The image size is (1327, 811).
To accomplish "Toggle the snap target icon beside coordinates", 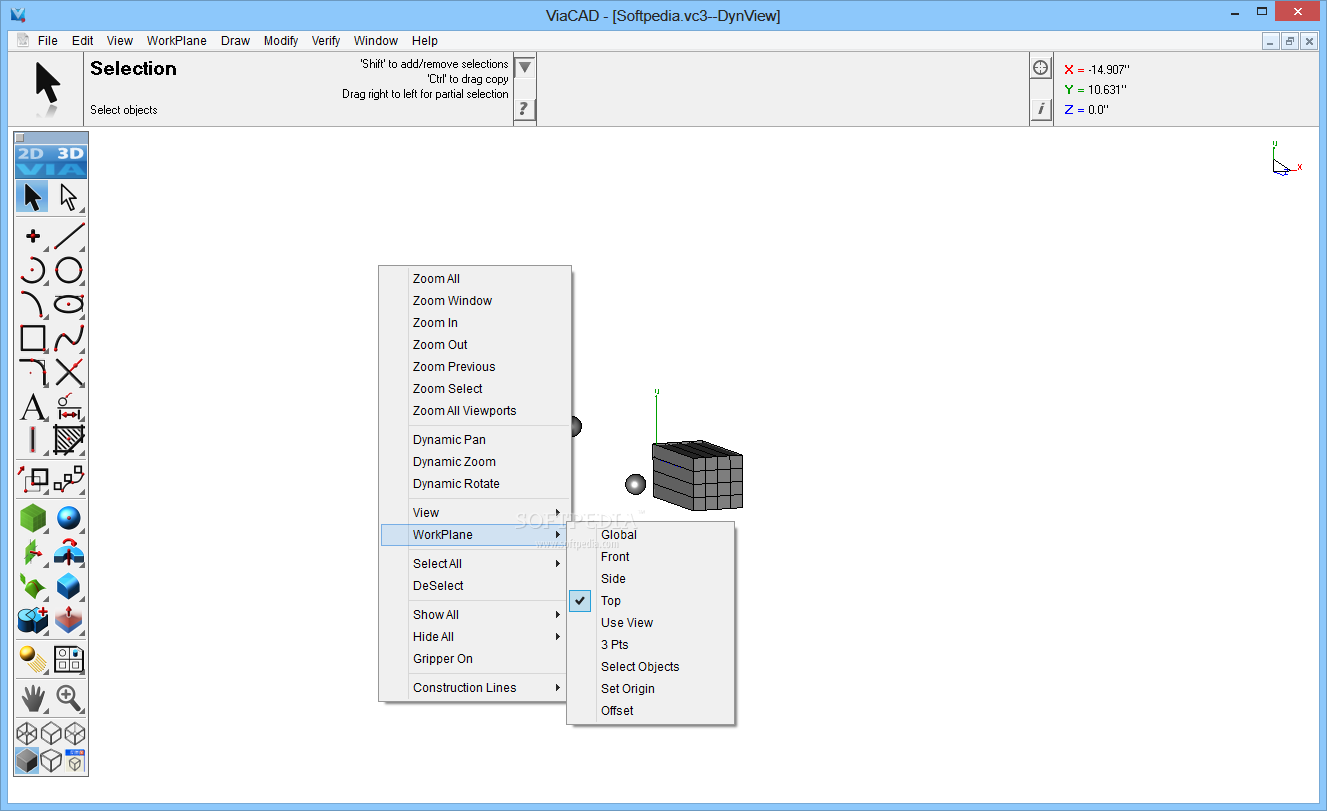I will pos(1041,67).
